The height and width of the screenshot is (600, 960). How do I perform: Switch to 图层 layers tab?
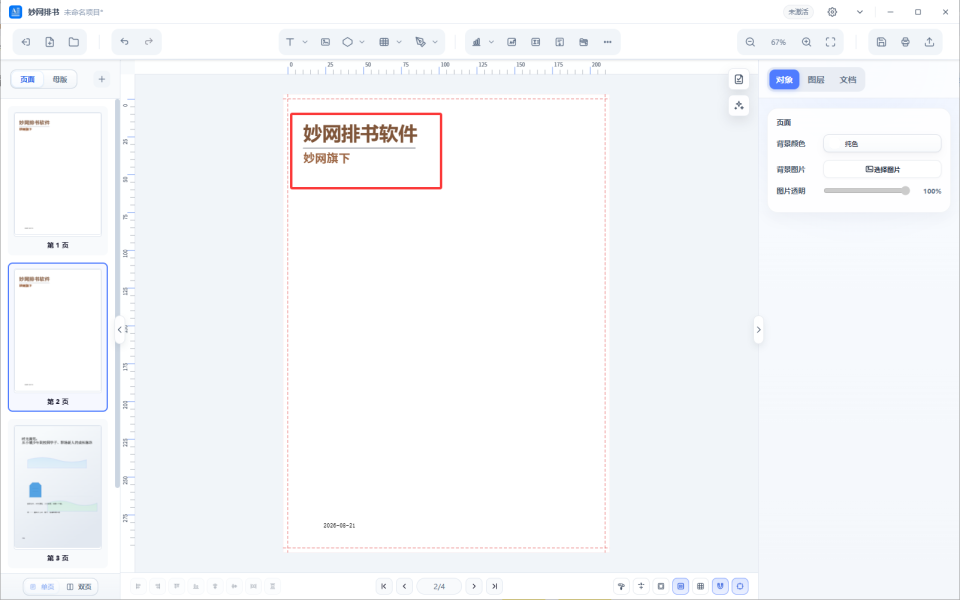[x=816, y=80]
